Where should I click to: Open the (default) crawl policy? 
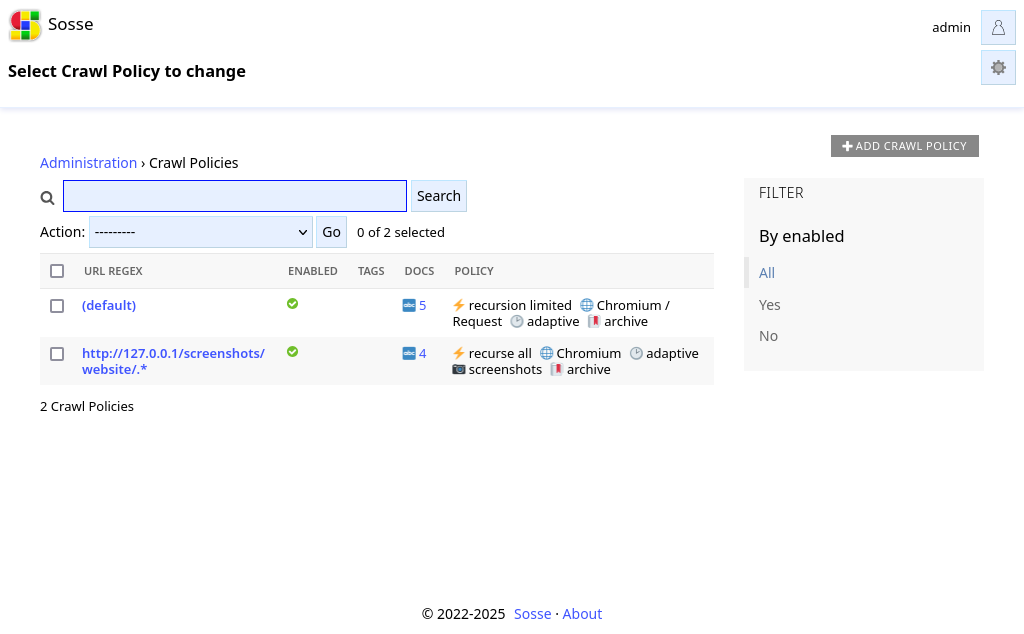coord(109,306)
